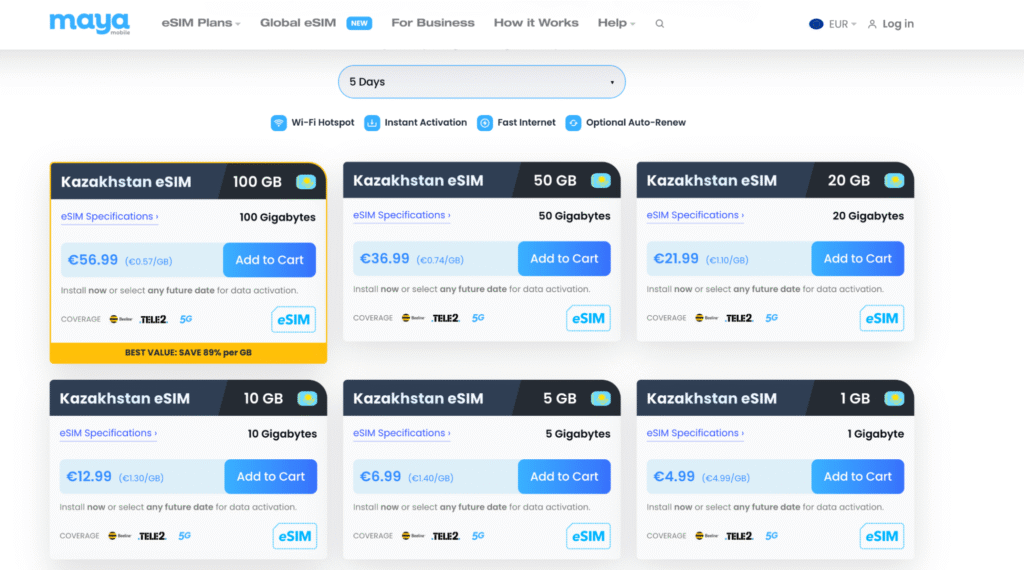Click the Wi-Fi Hotspot feature icon
The image size is (1024, 570).
[279, 123]
